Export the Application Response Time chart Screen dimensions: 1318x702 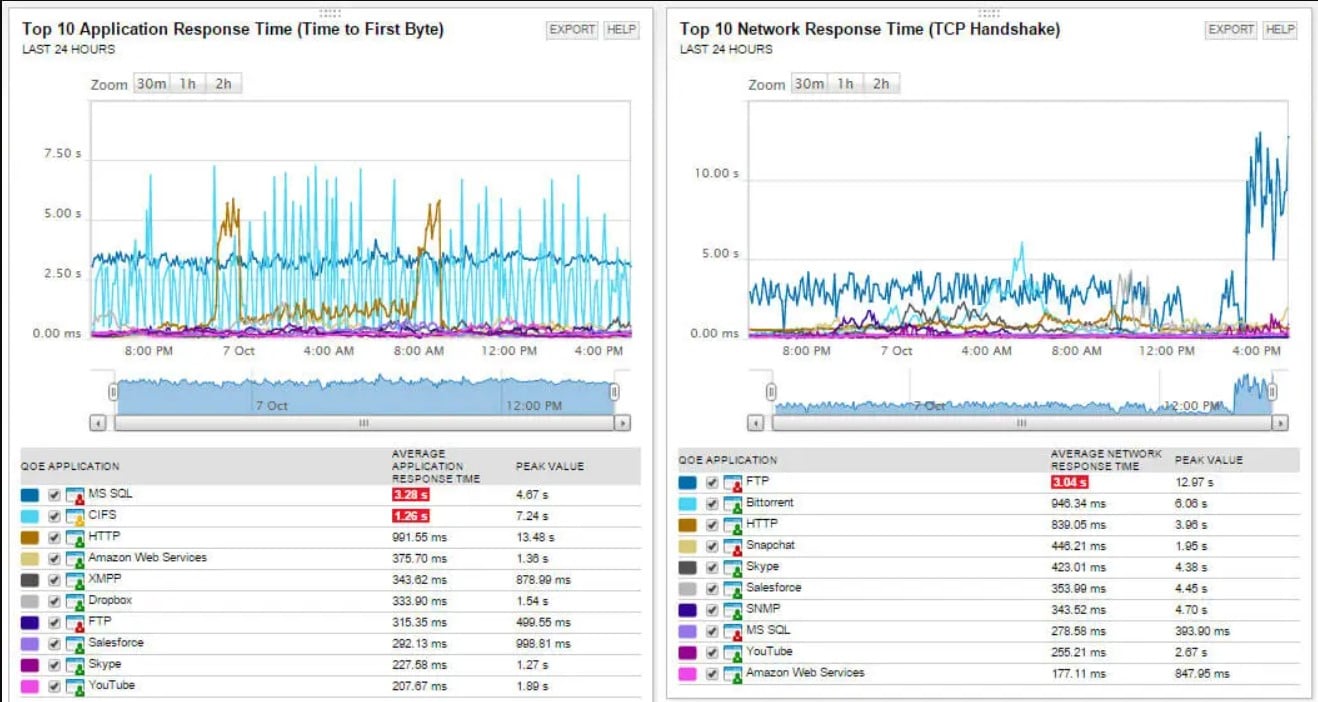(573, 30)
